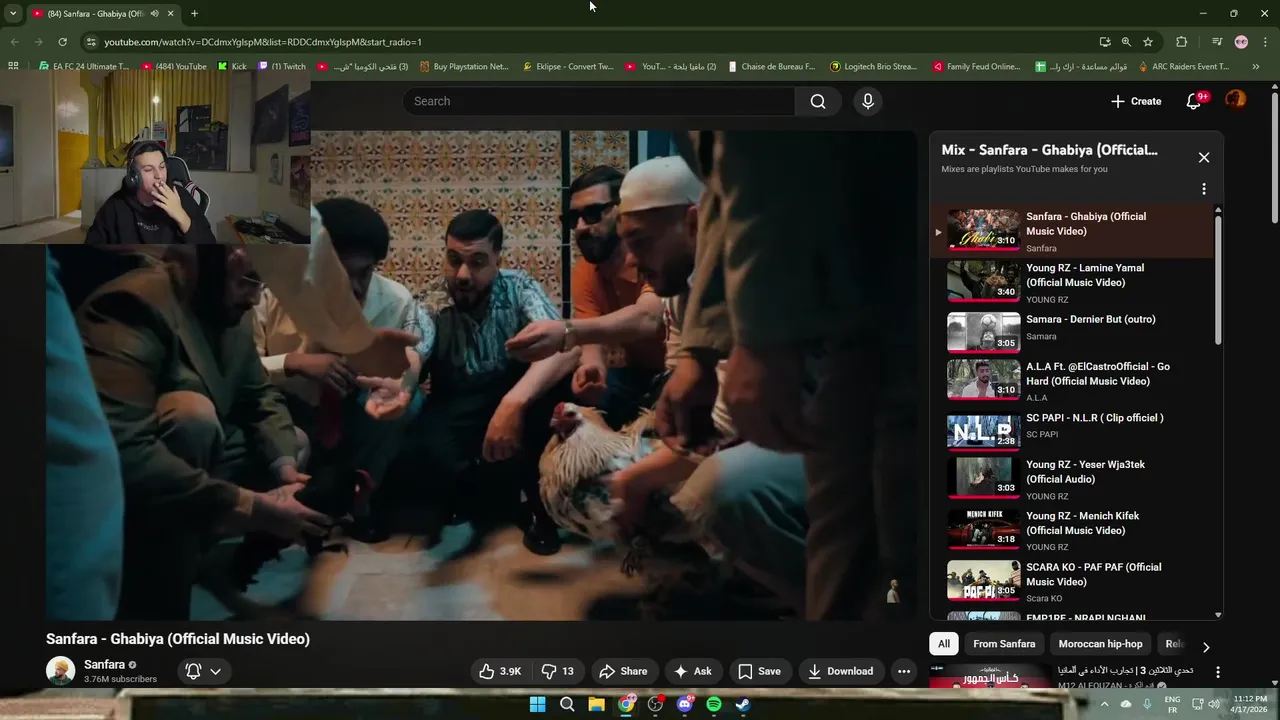Show hidden system tray icons chevron
This screenshot has width=1280, height=720.
point(1104,704)
